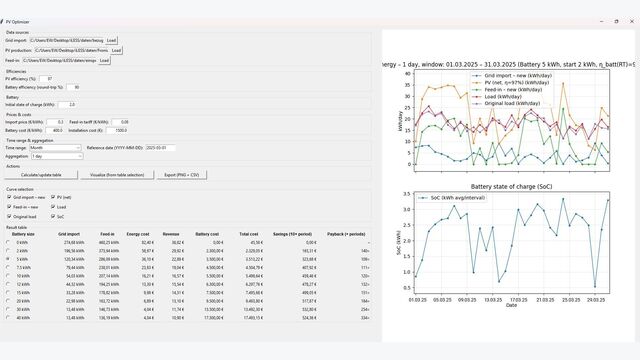Click the Feed-in file path field
The width and height of the screenshot is (640, 360).
click(x=60, y=60)
